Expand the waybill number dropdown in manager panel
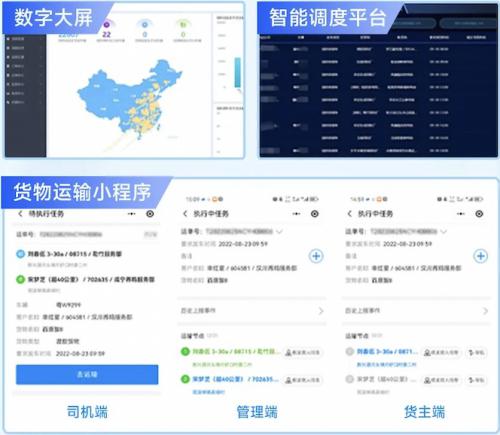Image resolution: width=500 pixels, height=435 pixels. [279, 231]
